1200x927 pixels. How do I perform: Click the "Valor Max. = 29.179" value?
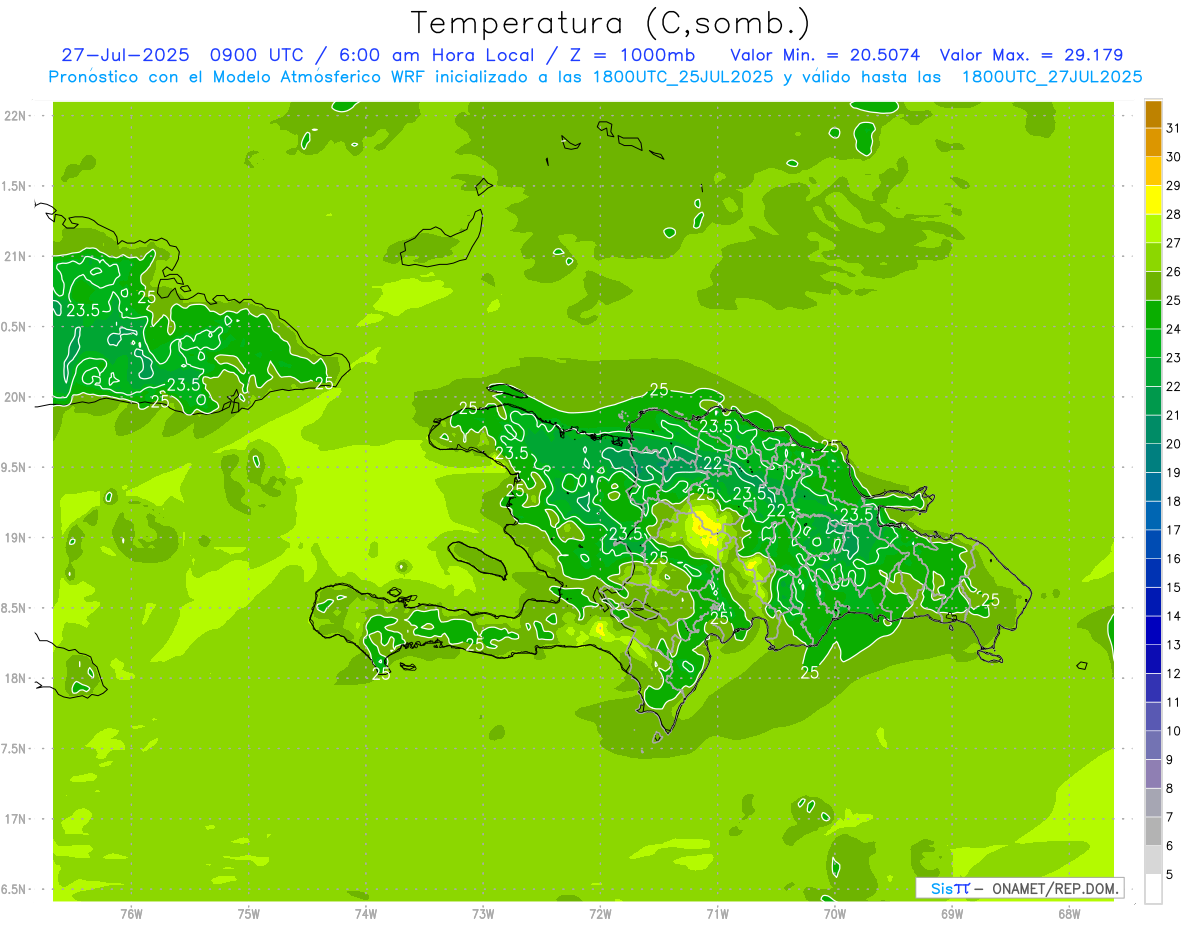pyautogui.click(x=1031, y=55)
